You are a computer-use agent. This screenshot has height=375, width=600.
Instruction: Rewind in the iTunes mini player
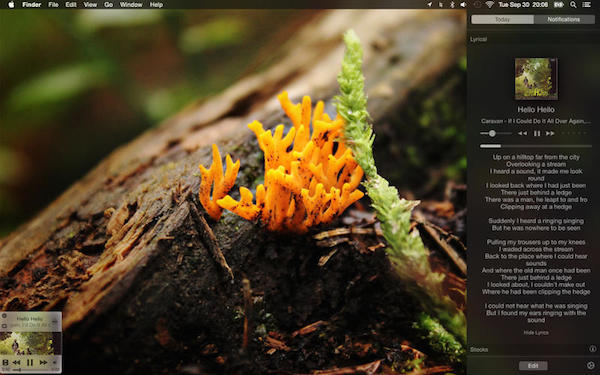(x=16, y=362)
